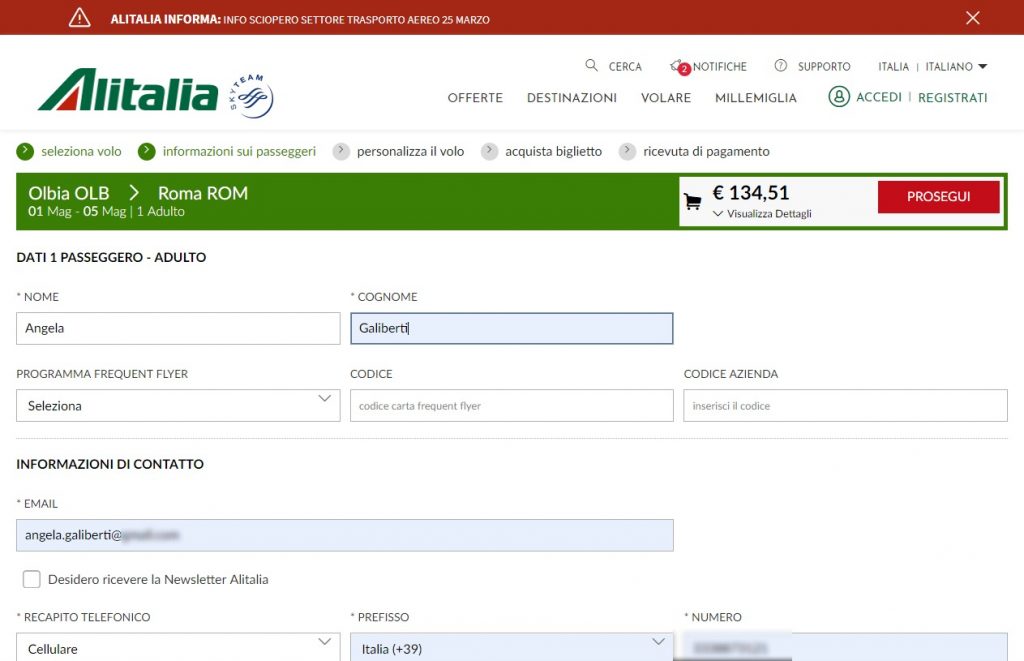Expand Visualizza Dettagli price breakdown
This screenshot has width=1024, height=661.
click(x=762, y=214)
